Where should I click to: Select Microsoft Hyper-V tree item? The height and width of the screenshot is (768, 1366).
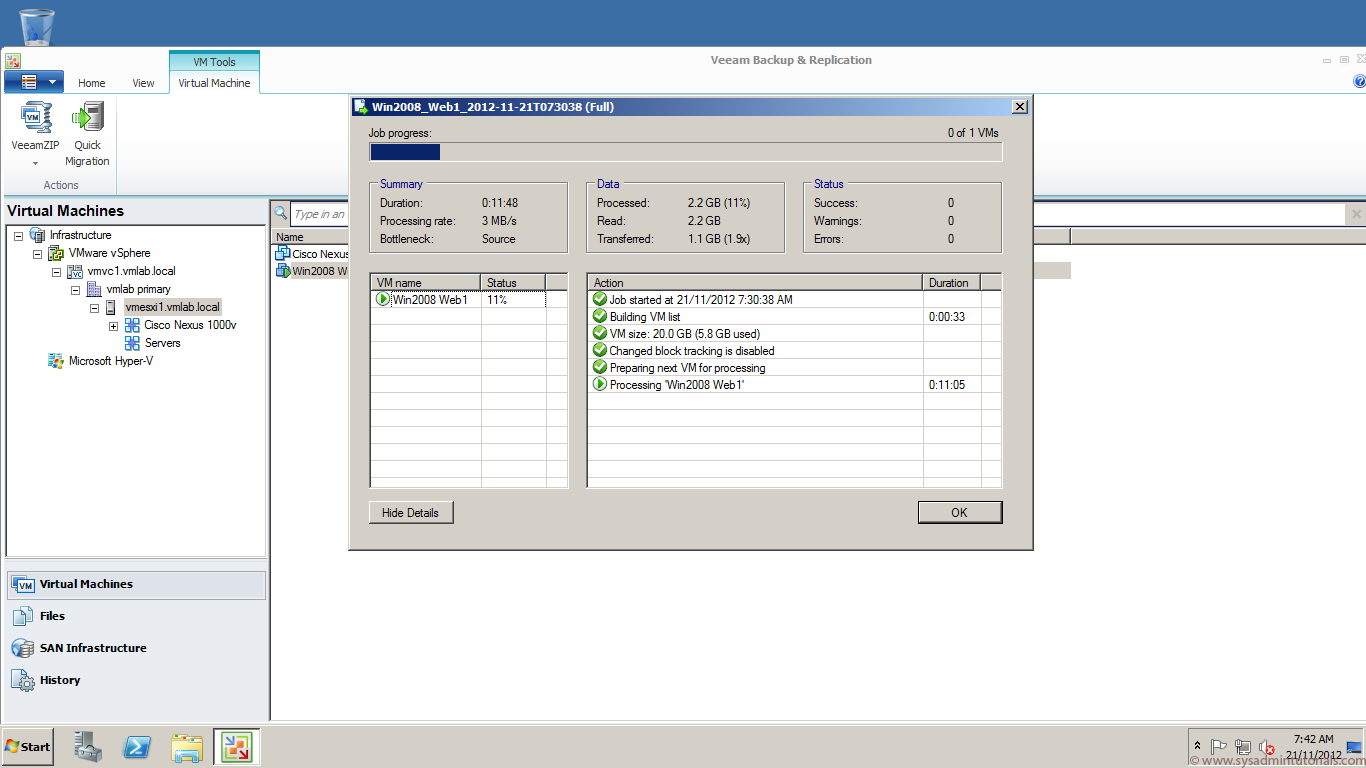[111, 361]
